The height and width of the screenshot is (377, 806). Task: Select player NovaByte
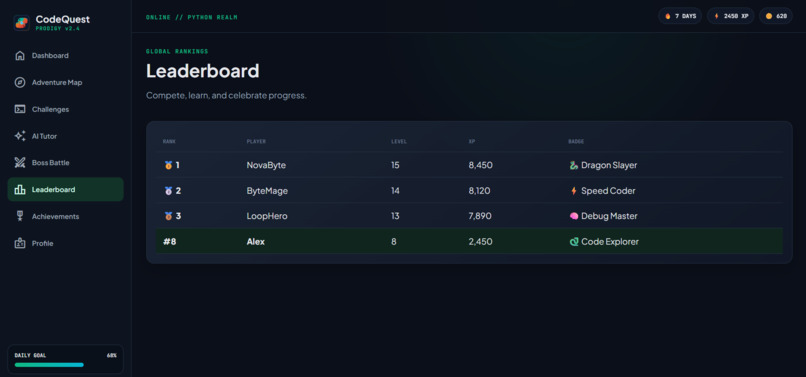coord(266,165)
